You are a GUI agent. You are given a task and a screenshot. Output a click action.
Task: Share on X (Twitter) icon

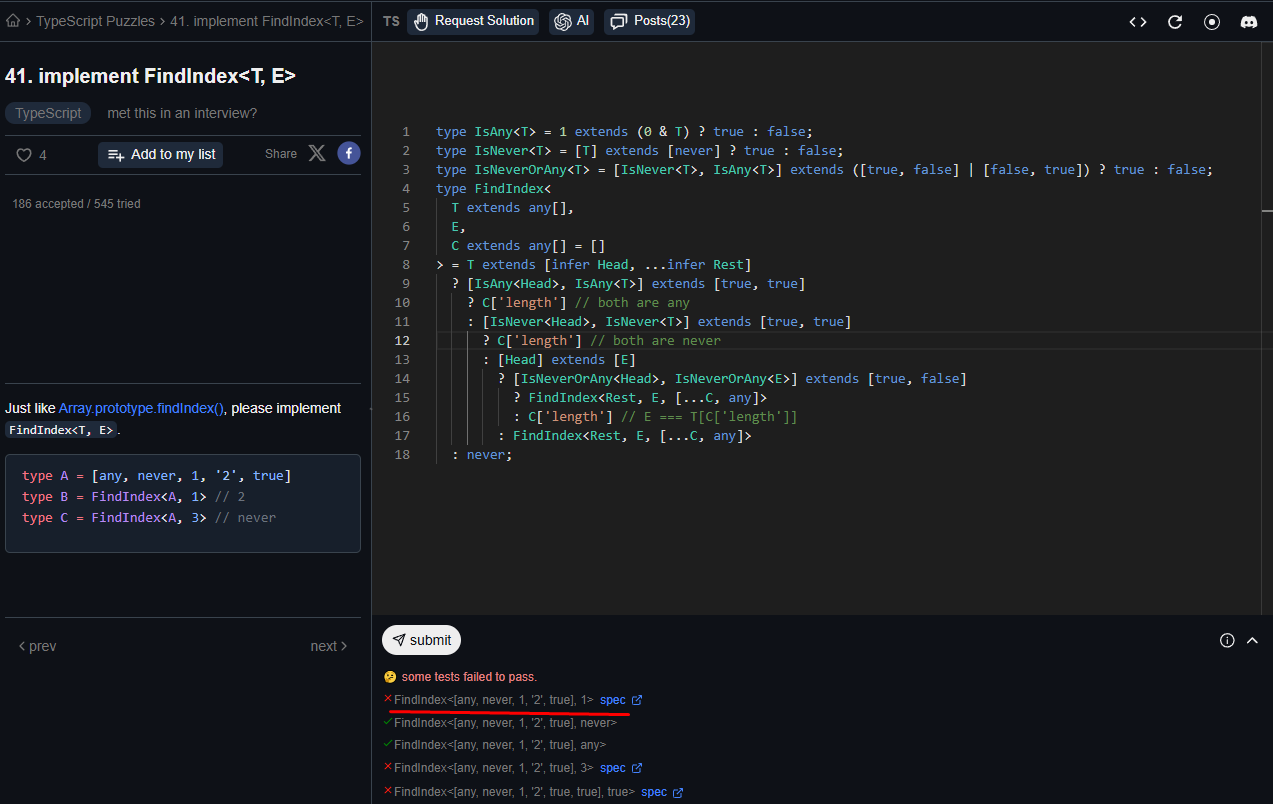317,153
